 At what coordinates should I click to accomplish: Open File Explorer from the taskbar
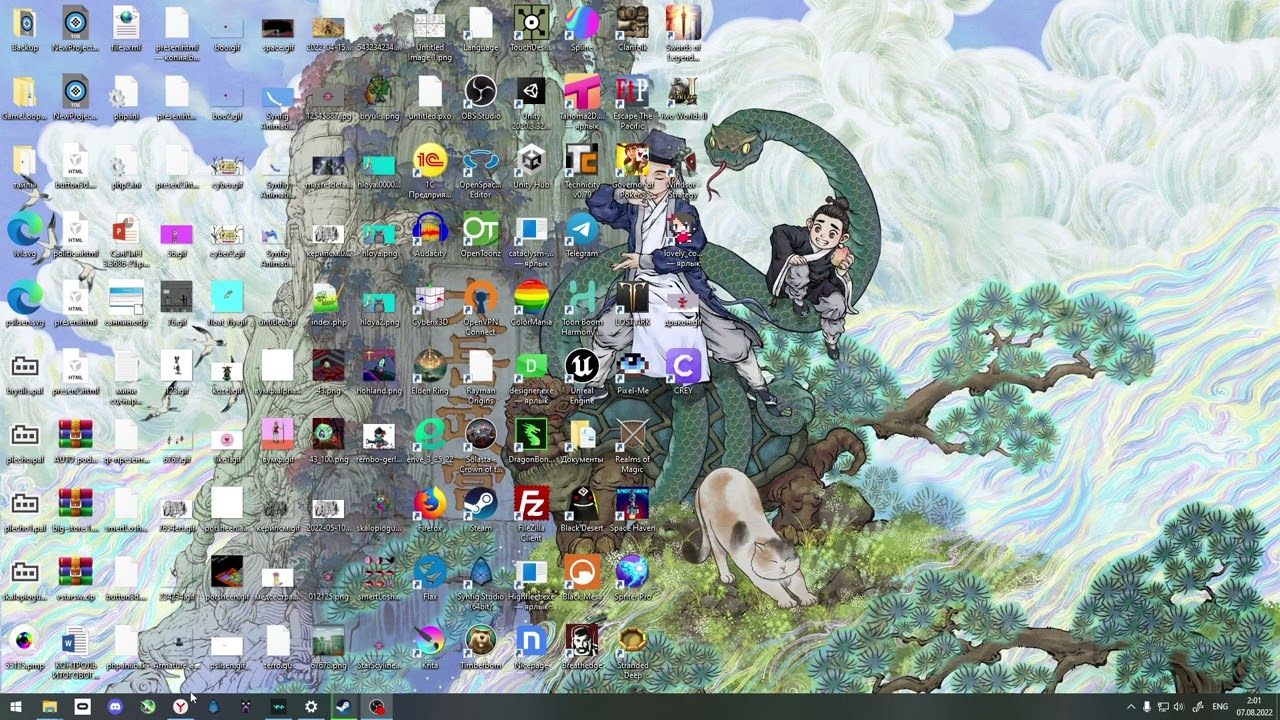(49, 707)
